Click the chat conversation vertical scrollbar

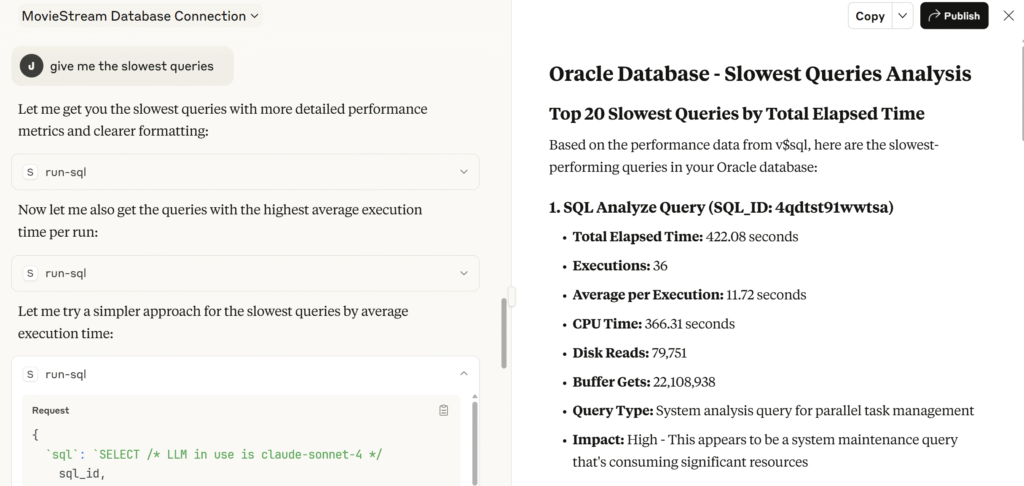tap(503, 330)
